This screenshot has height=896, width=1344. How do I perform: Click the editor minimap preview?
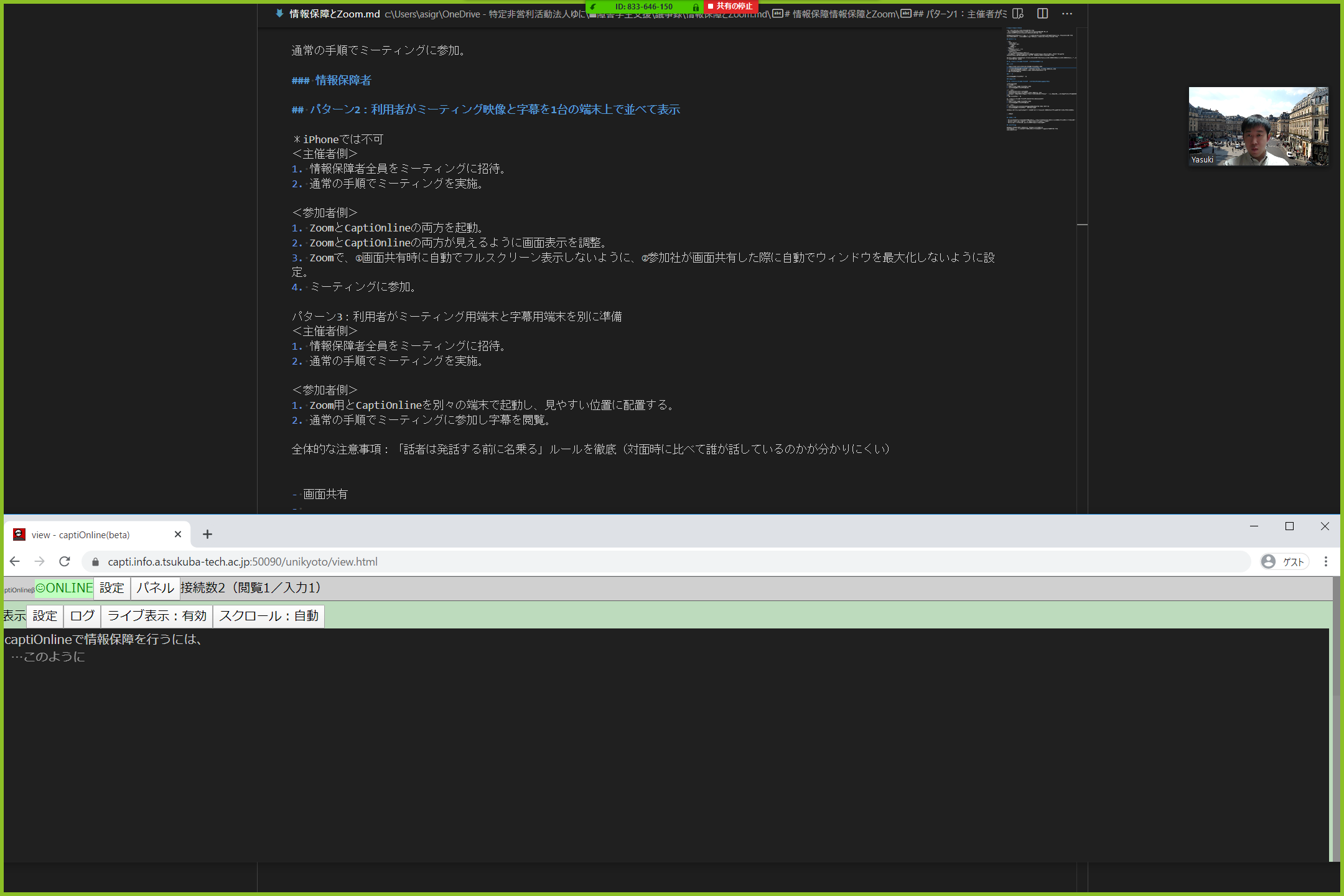(1040, 80)
